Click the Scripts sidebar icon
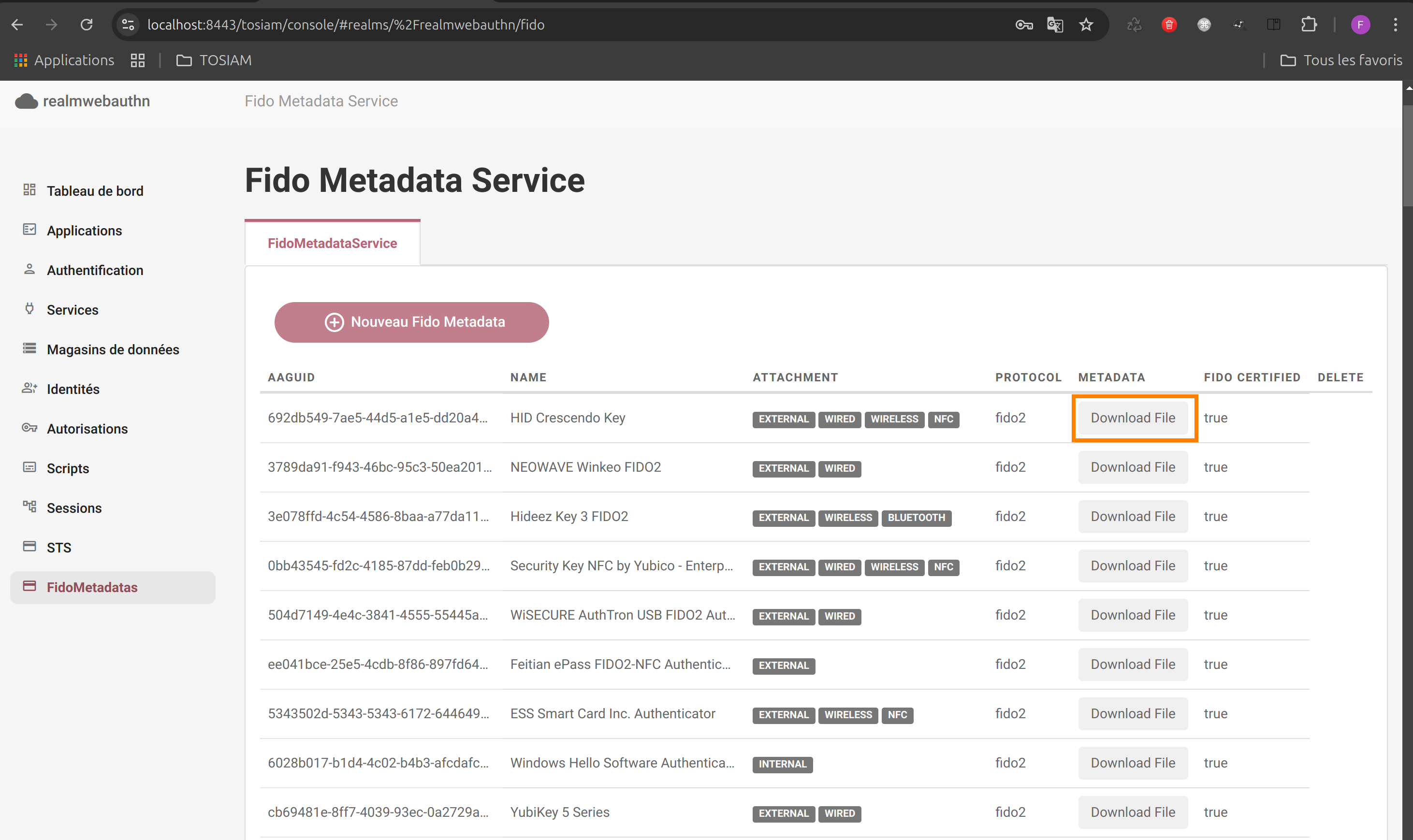 pyautogui.click(x=29, y=467)
